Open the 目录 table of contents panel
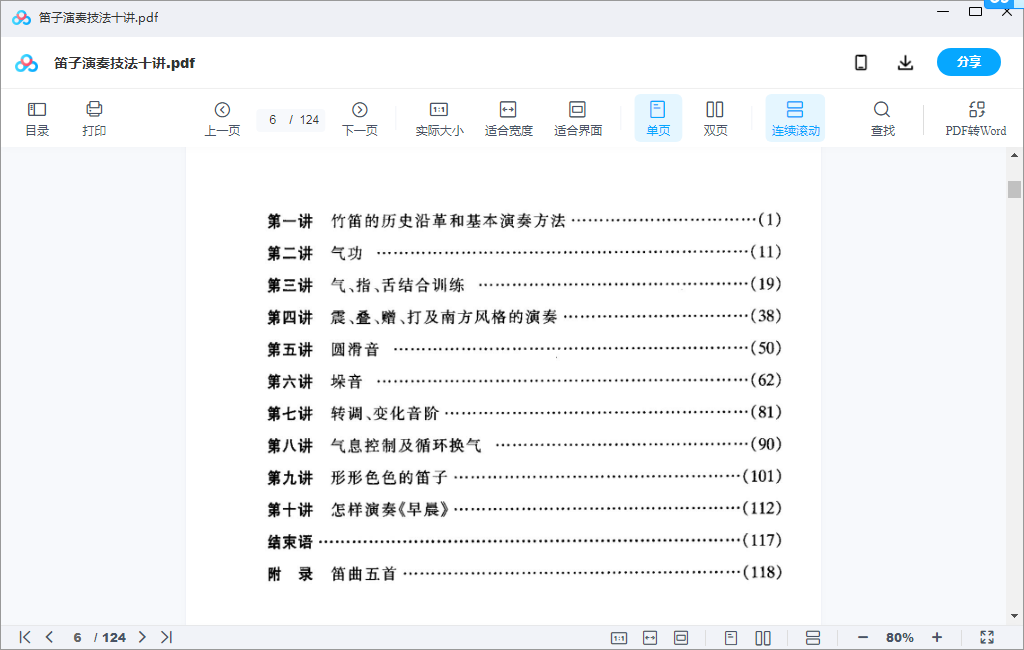Screen dimensions: 1024x650 (x=37, y=118)
